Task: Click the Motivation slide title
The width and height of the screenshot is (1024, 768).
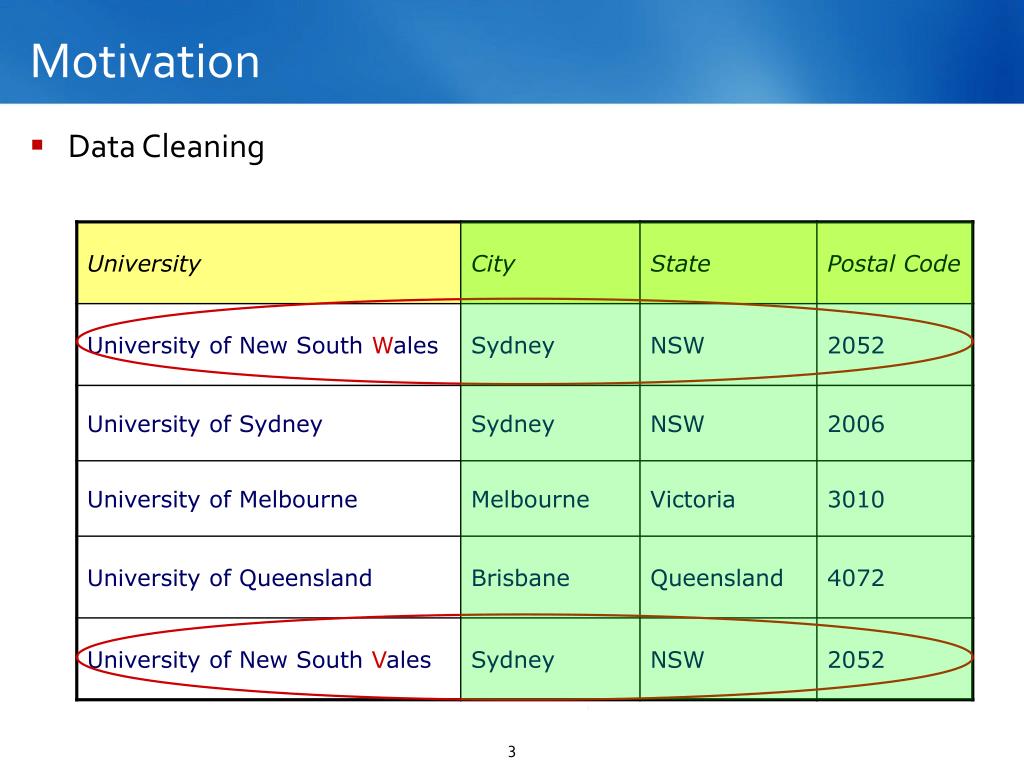Action: click(145, 61)
